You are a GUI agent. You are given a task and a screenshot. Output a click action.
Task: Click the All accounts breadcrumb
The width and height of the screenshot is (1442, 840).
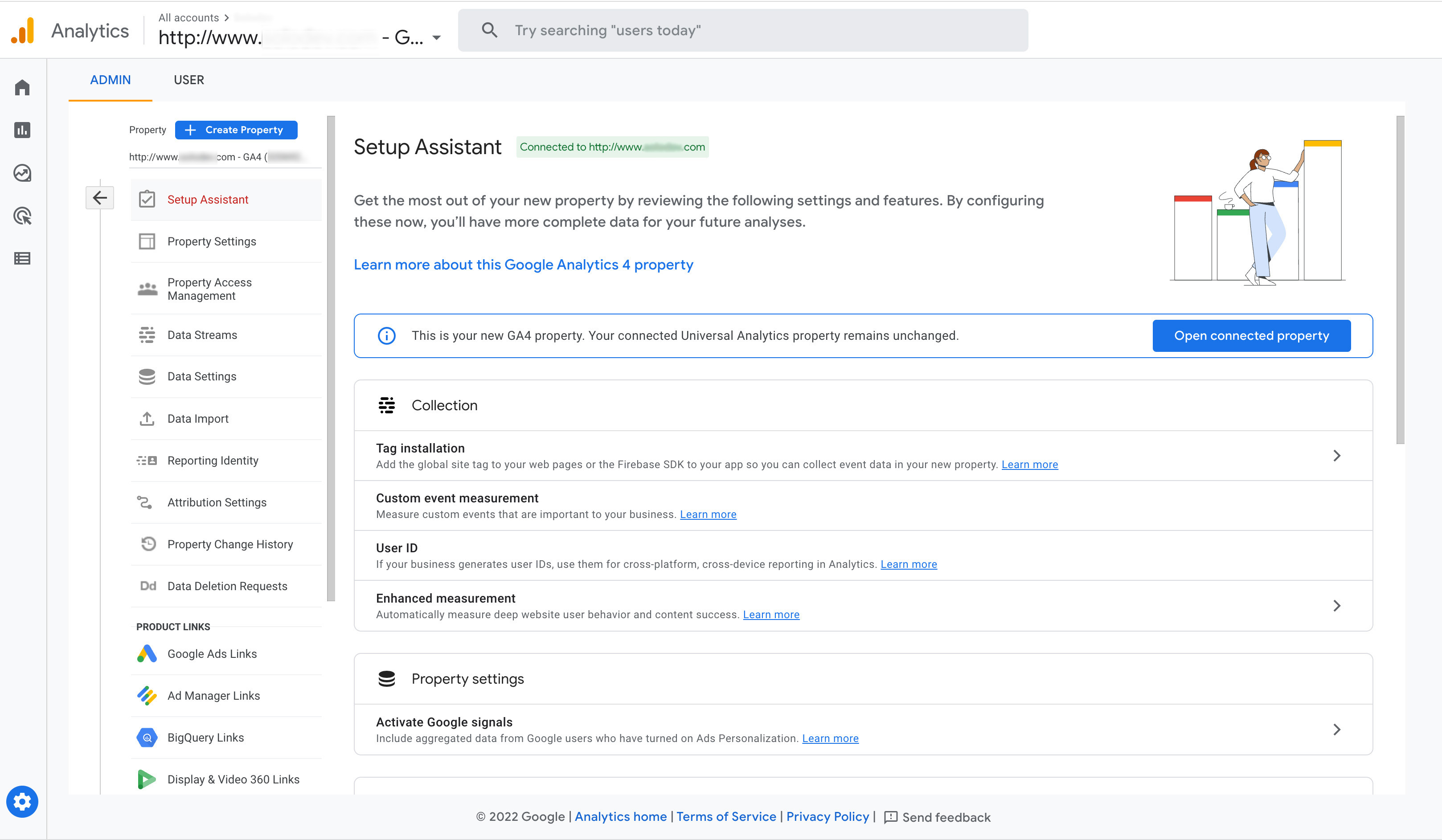coord(188,18)
